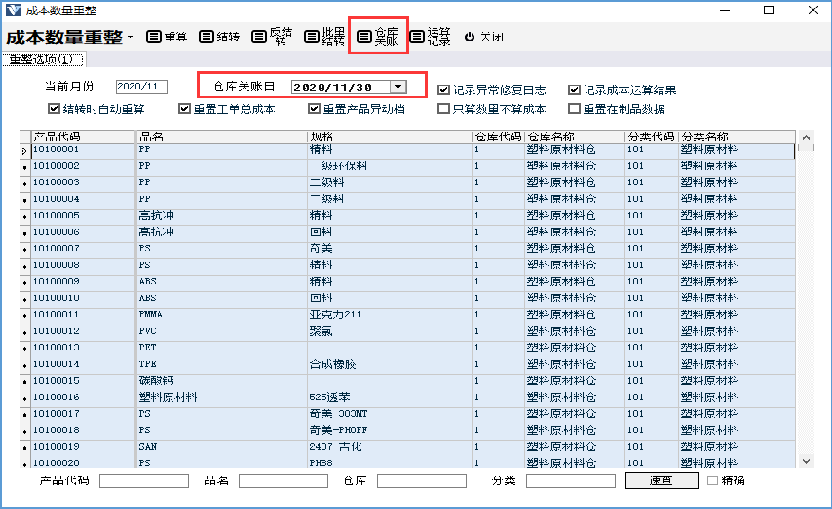Toggle 结转时自动重算 checkbox
Viewport: 832px width, 509px height.
(x=54, y=109)
